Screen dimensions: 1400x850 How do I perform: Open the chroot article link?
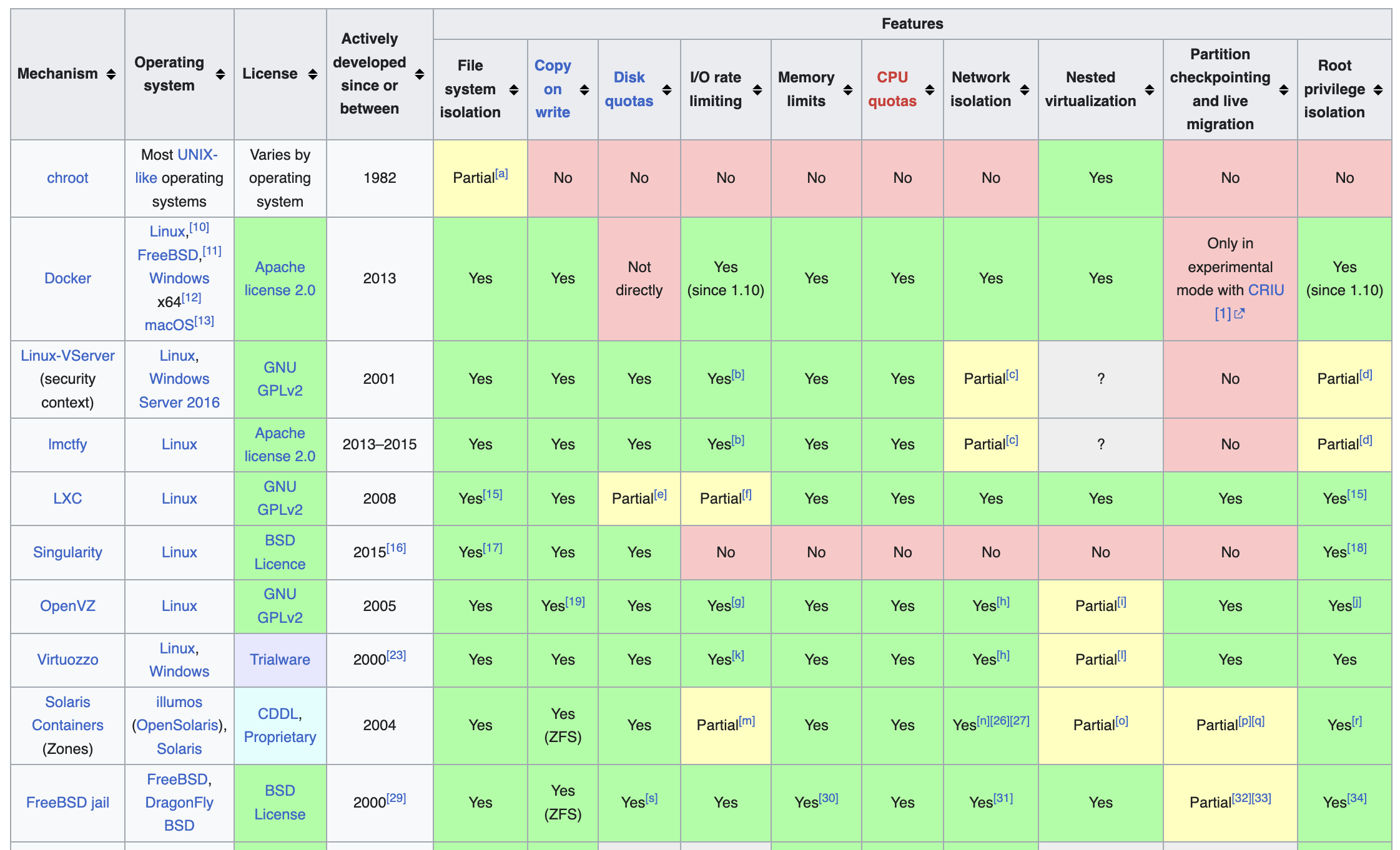click(67, 178)
